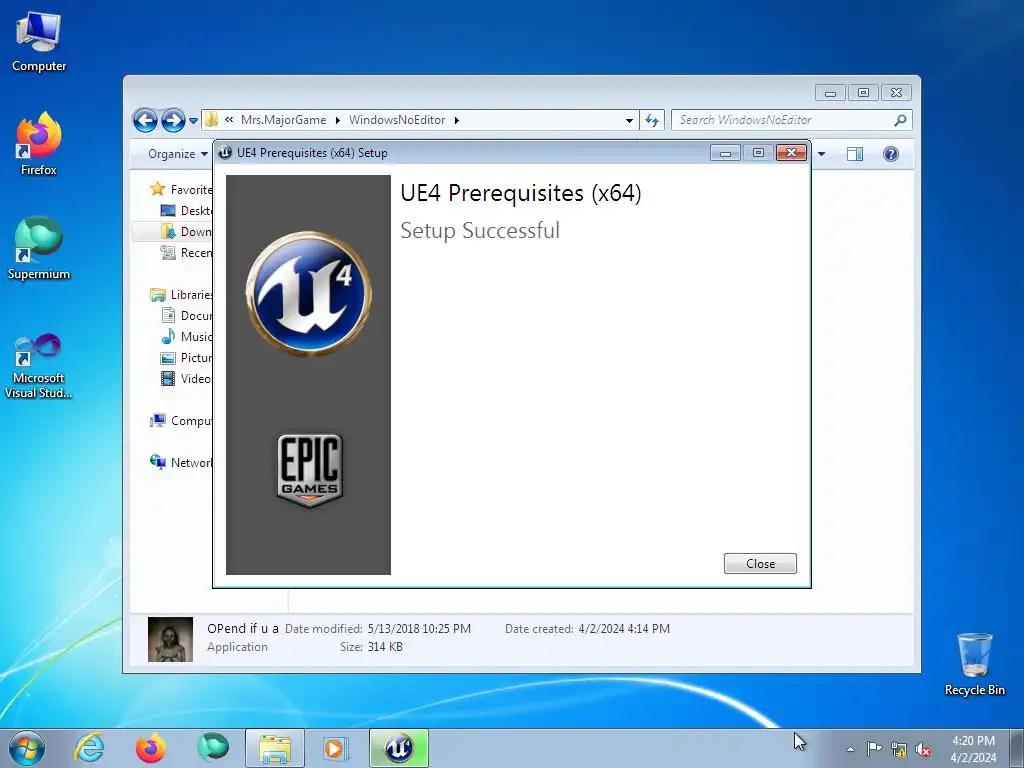The image size is (1024, 768).
Task: Select Favorites in navigation pane
Action: (x=181, y=189)
